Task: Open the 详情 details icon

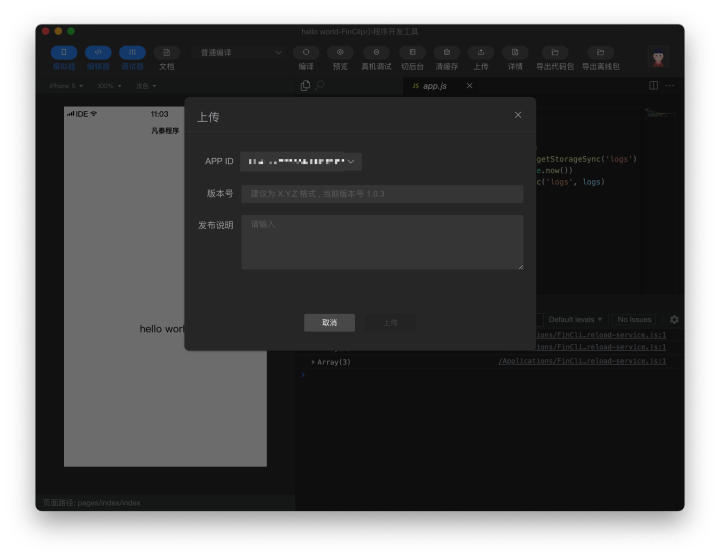Action: point(515,53)
